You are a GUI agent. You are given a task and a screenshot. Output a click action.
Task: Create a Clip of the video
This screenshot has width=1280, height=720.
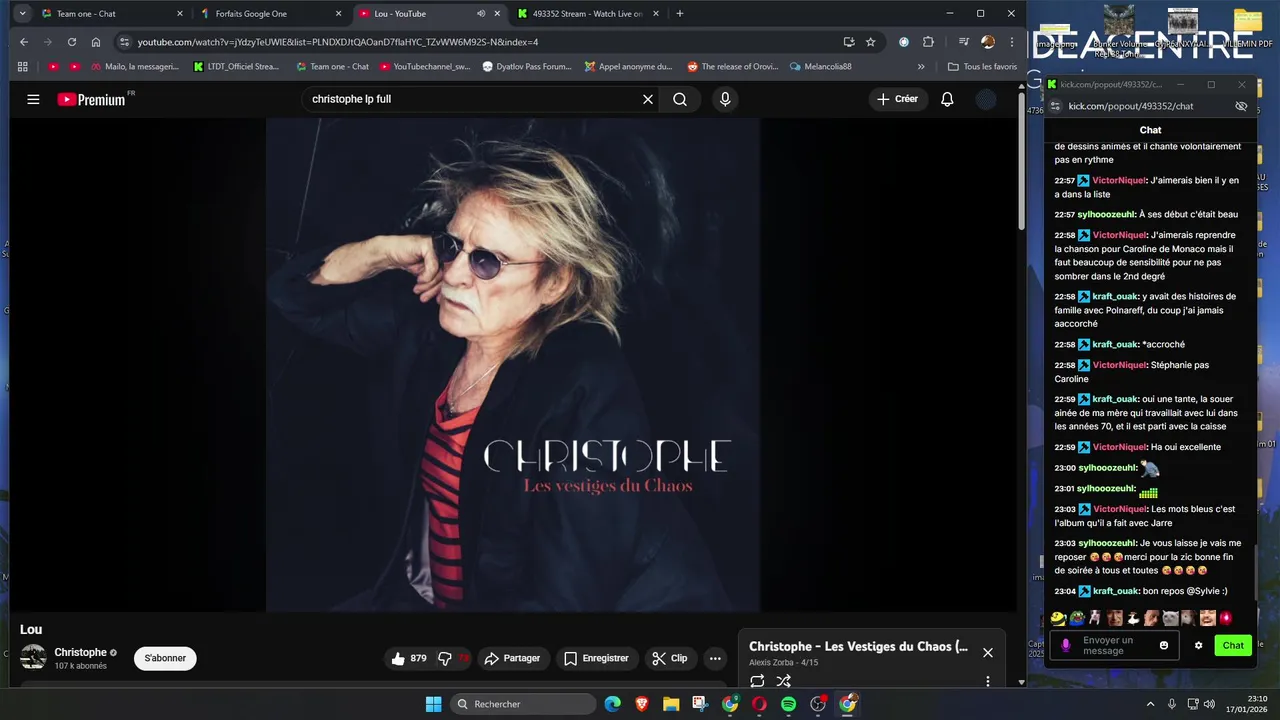point(670,658)
